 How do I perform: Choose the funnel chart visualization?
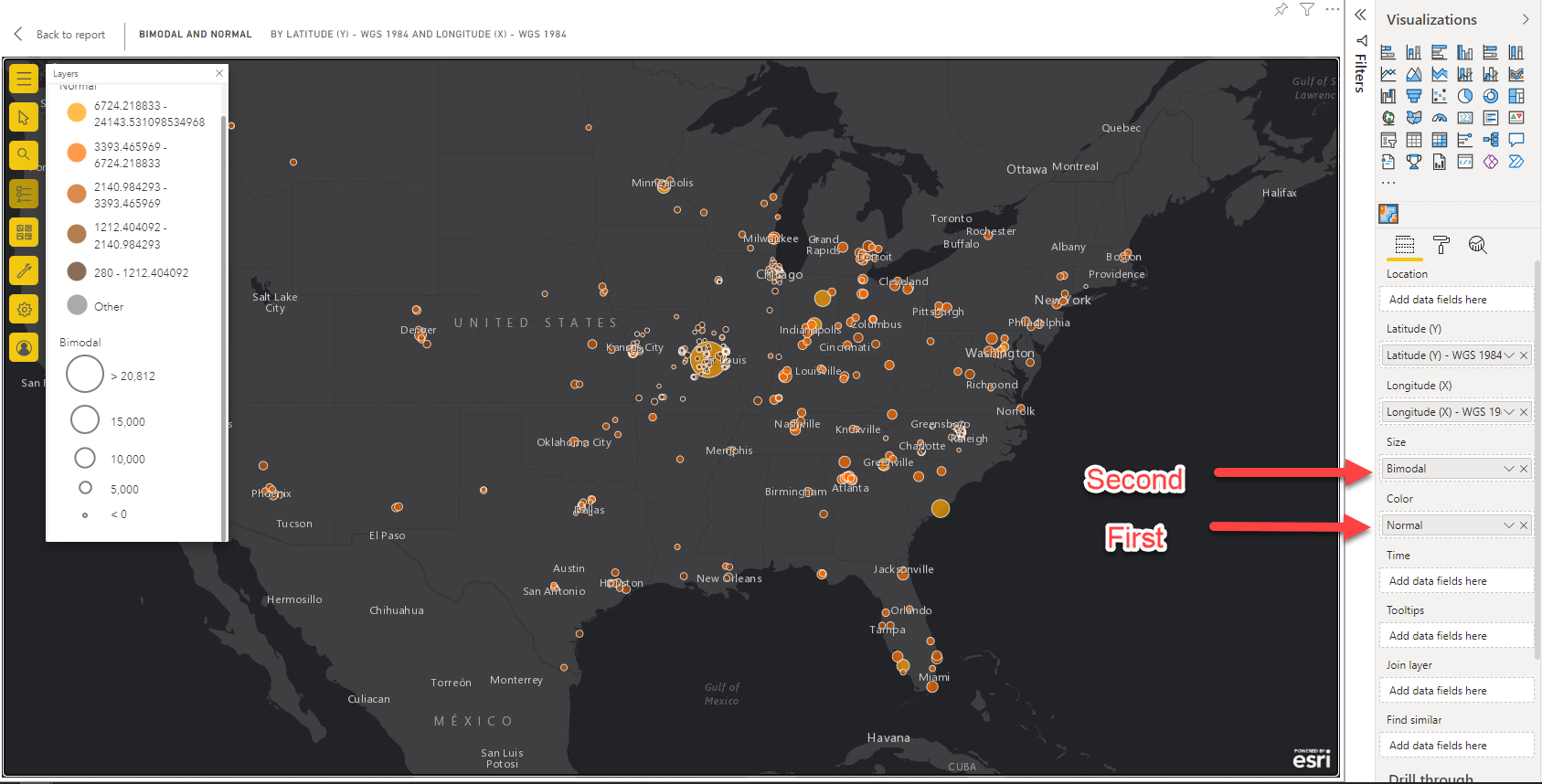1414,96
